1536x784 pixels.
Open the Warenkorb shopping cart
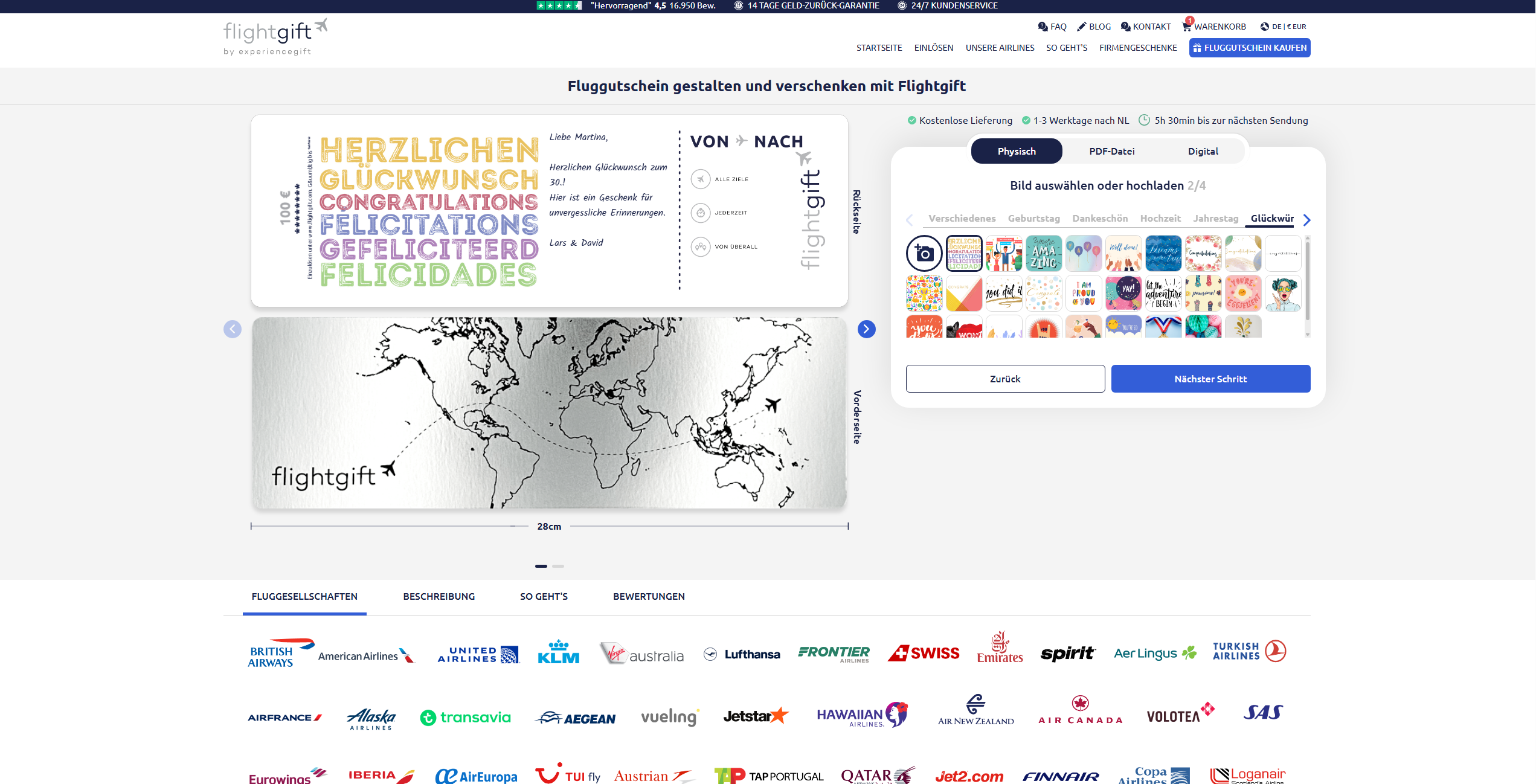[x=1214, y=26]
